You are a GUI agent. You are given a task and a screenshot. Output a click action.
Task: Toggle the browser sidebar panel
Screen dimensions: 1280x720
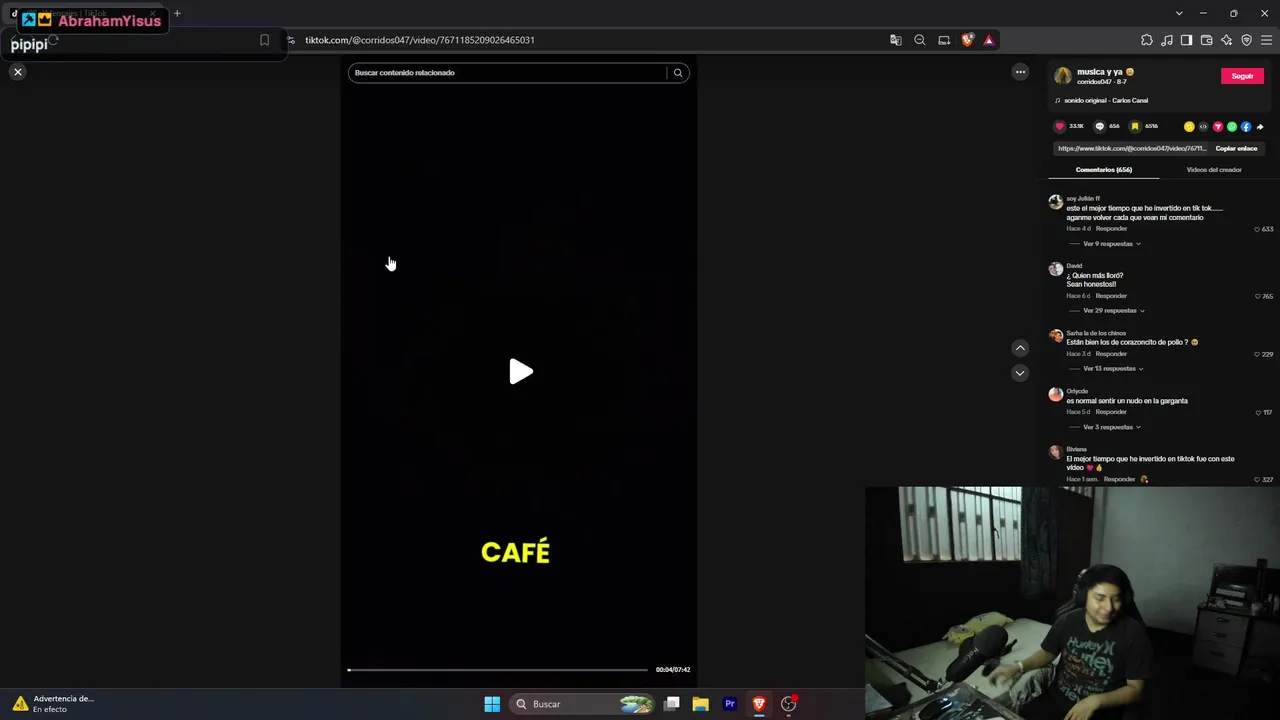[1186, 40]
